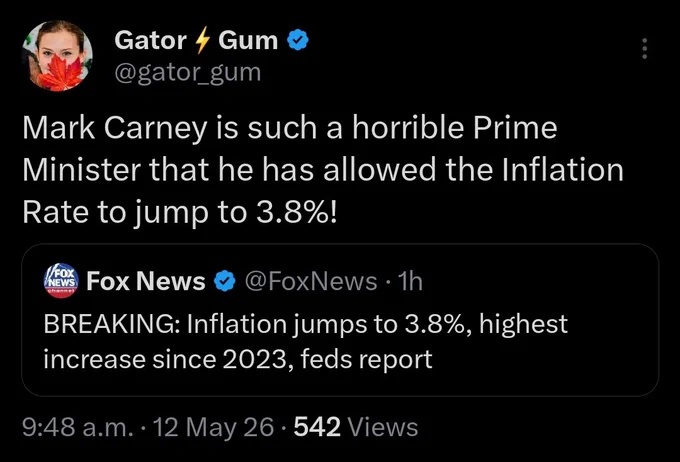The image size is (680, 462).
Task: Click Gator Gum's maple leaf profile picture
Action: coord(57,56)
